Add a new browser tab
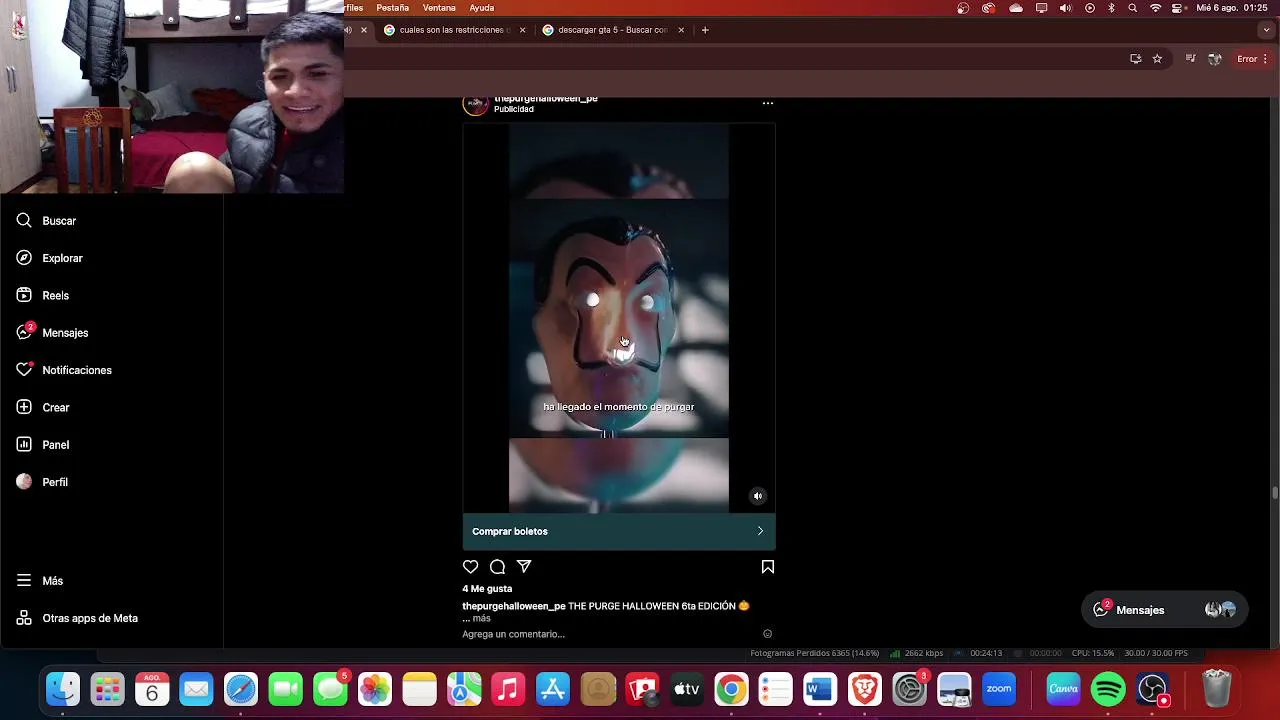The image size is (1280, 720). click(705, 30)
